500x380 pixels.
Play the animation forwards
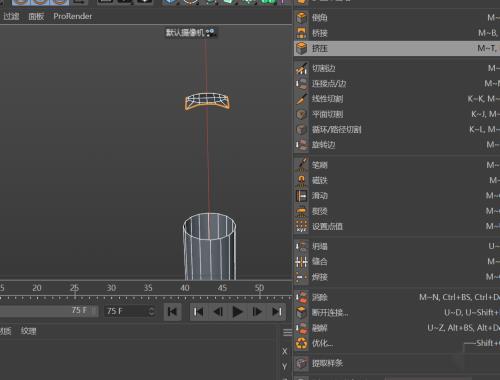pyautogui.click(x=237, y=312)
